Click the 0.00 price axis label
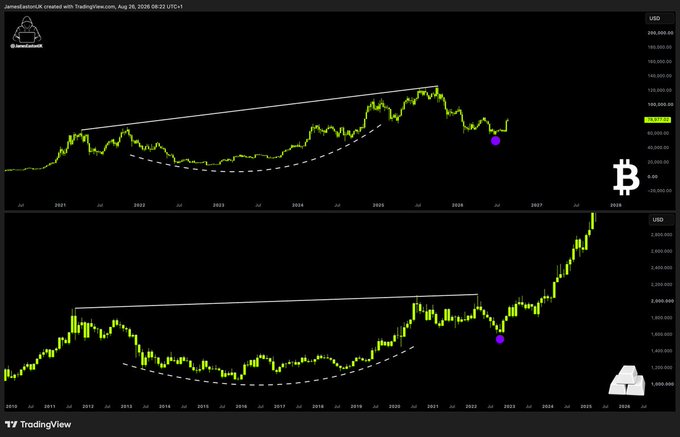Viewport: 680px width, 437px height. coord(653,176)
